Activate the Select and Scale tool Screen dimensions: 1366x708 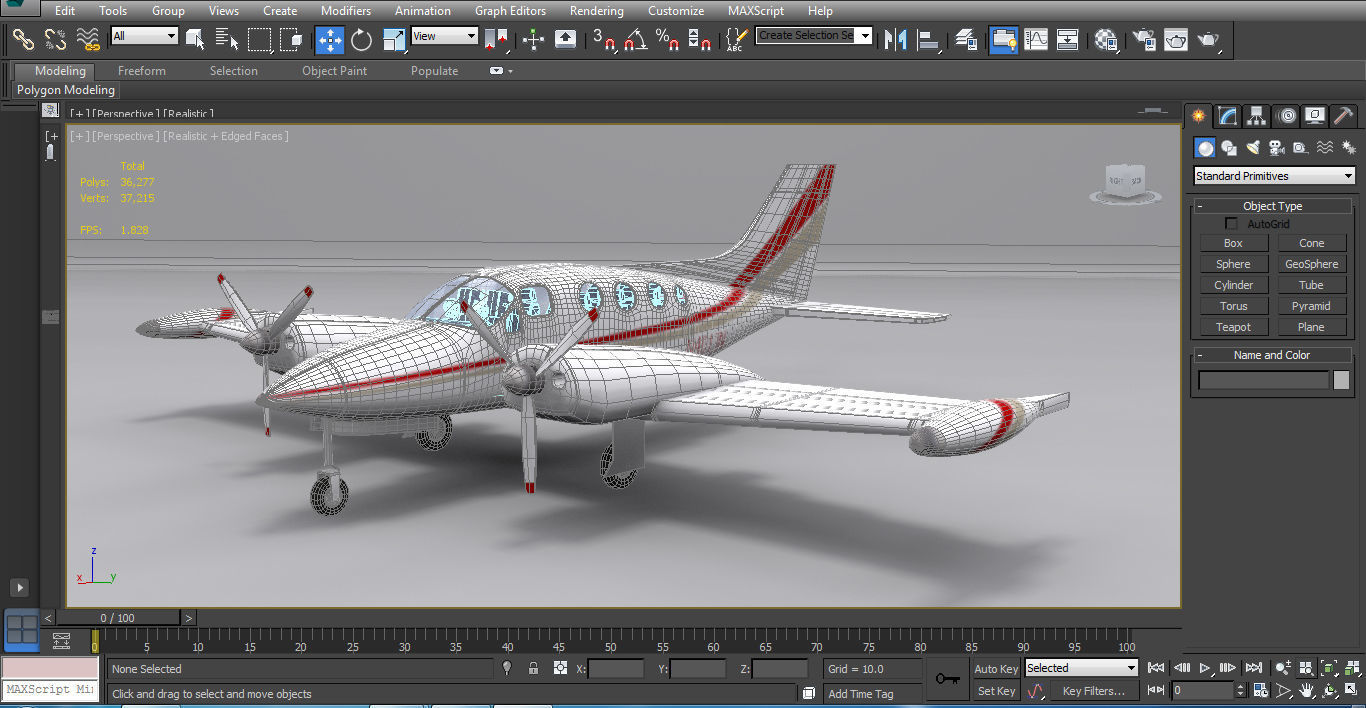[394, 40]
